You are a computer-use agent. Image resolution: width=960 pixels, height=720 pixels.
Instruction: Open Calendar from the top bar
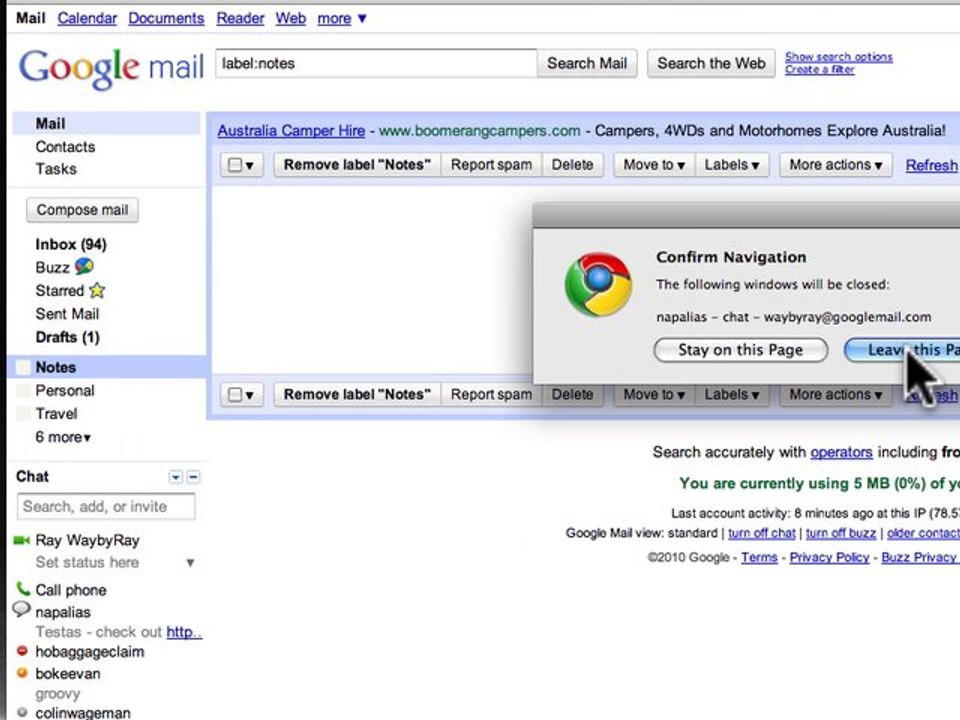click(87, 18)
